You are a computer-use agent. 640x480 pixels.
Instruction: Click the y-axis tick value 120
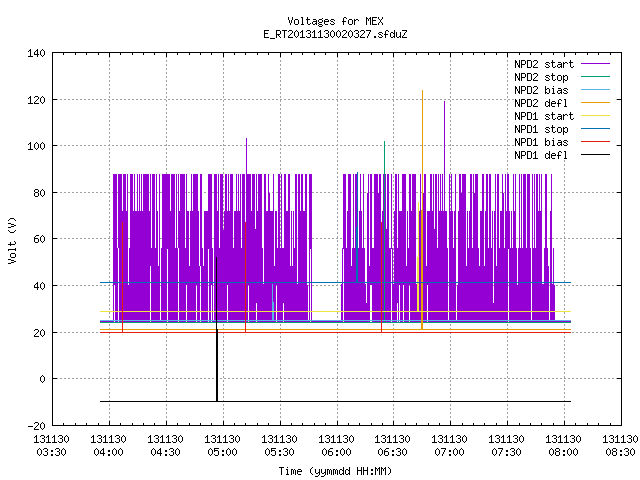pyautogui.click(x=36, y=100)
